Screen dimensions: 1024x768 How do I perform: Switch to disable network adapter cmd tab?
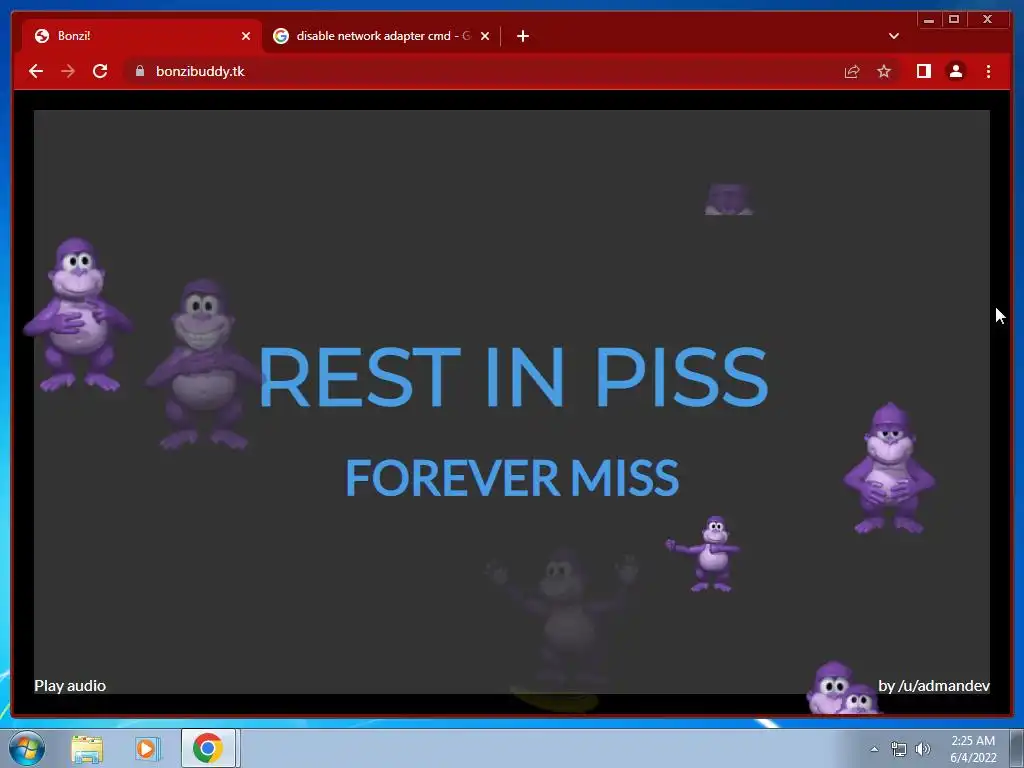coord(381,36)
